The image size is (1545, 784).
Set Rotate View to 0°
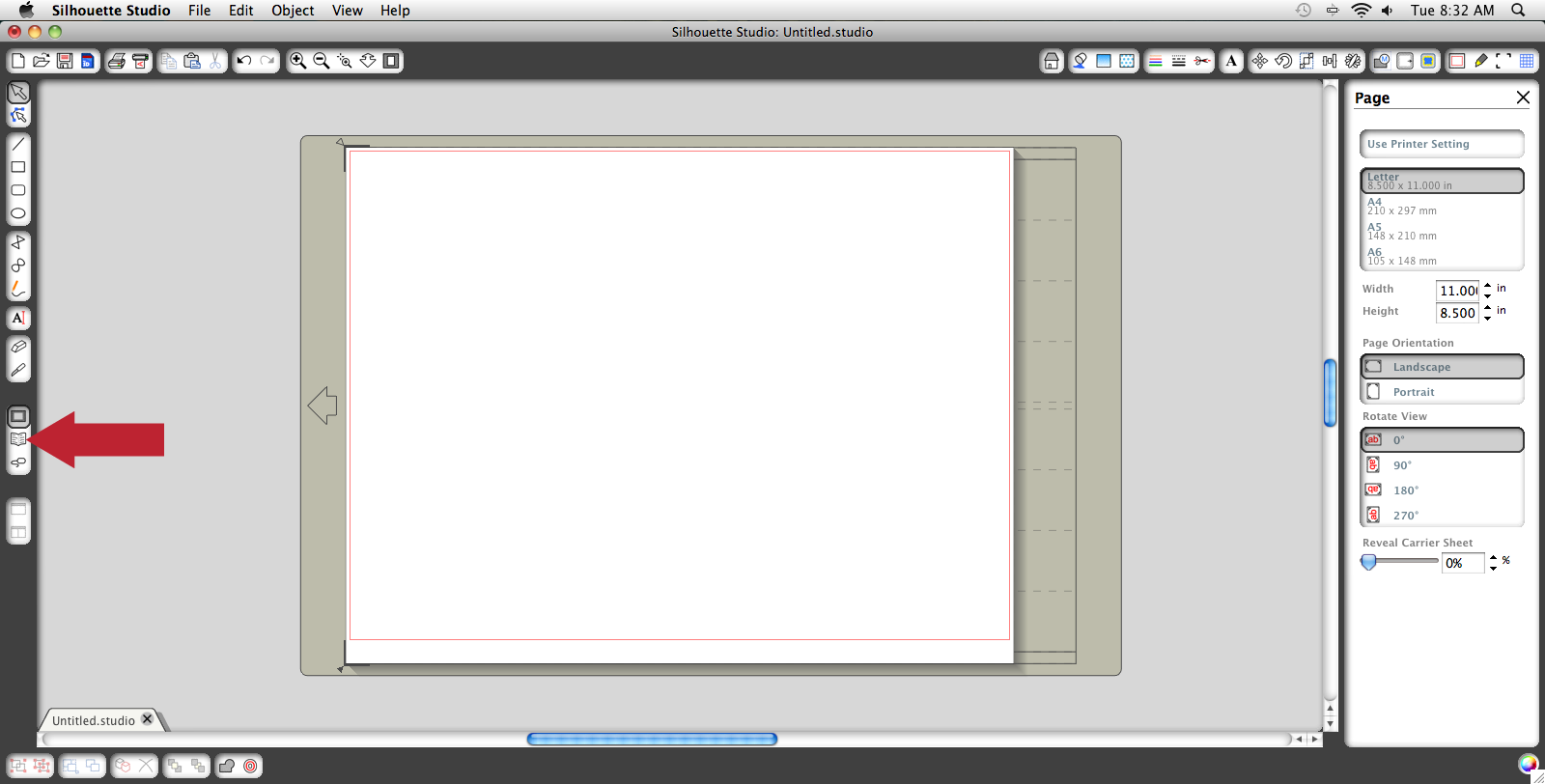pos(1442,440)
